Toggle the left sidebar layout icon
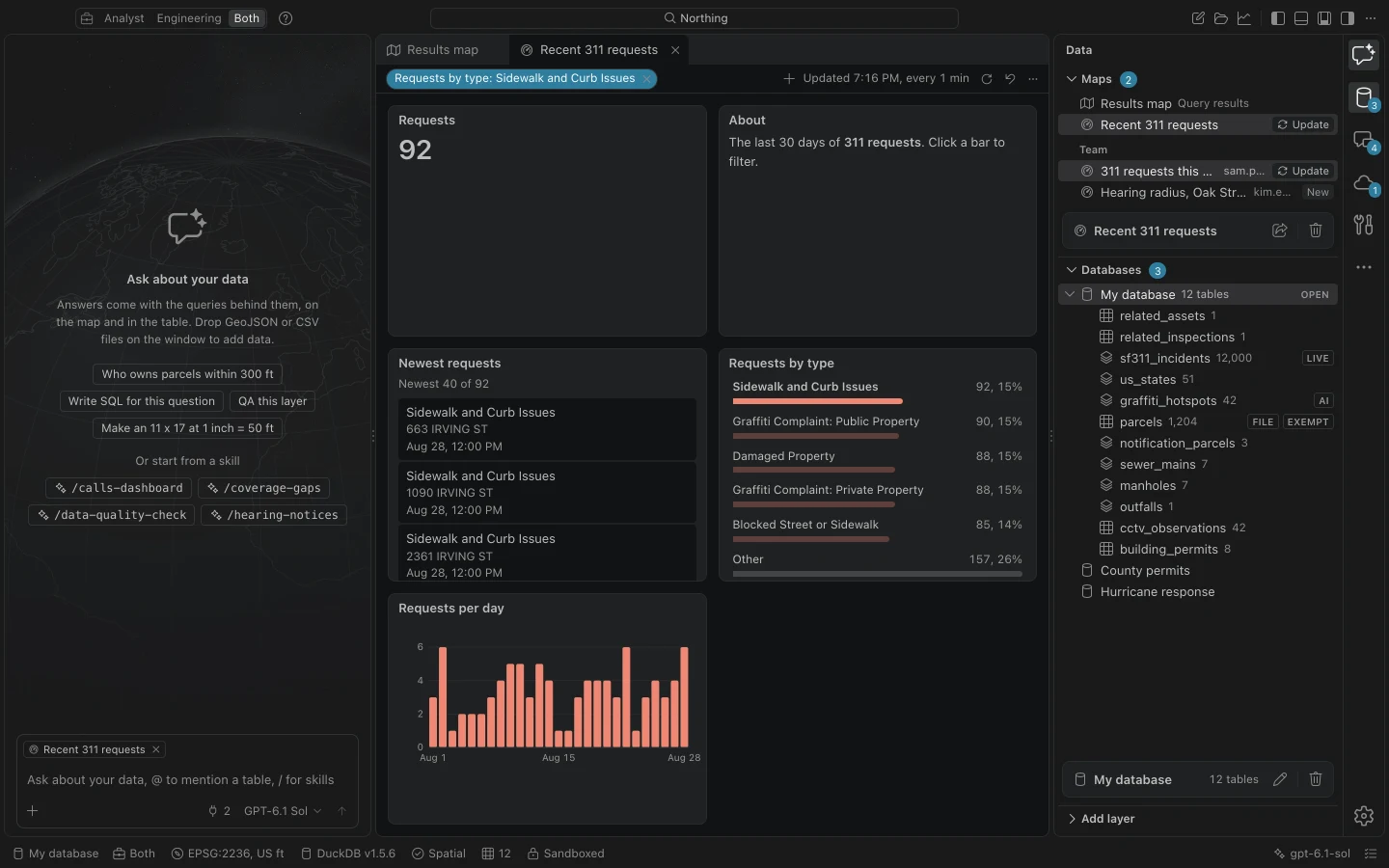The width and height of the screenshot is (1389, 868). pyautogui.click(x=1278, y=18)
